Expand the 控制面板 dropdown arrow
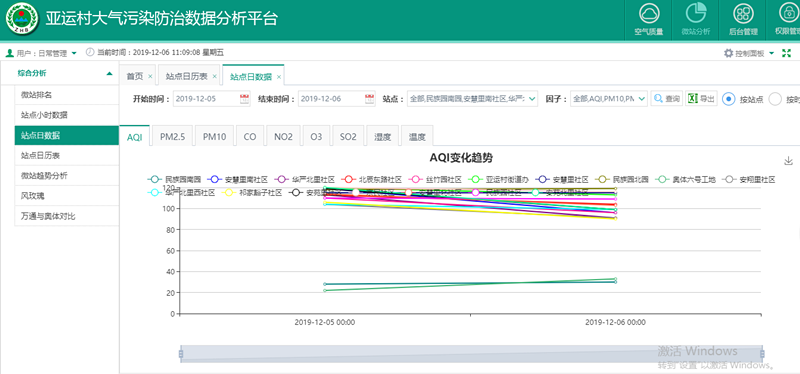The image size is (800, 374). coord(771,53)
